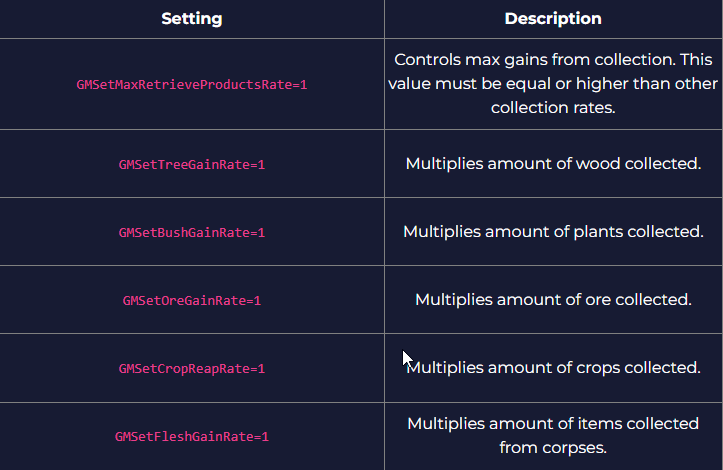Select the GMSetOreGainRate=1 setting text

191,301
